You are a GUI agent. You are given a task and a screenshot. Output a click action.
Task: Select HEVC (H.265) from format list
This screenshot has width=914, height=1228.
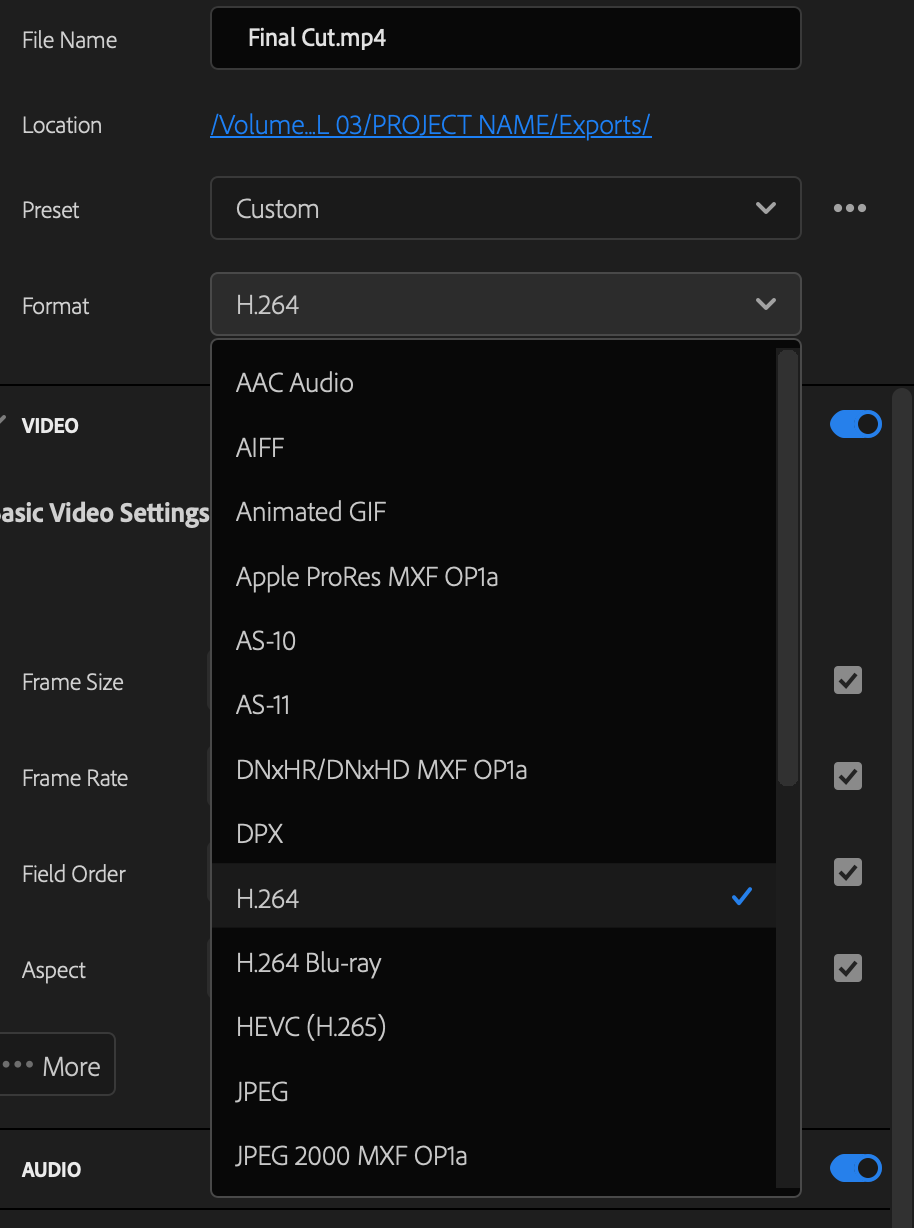click(311, 1027)
